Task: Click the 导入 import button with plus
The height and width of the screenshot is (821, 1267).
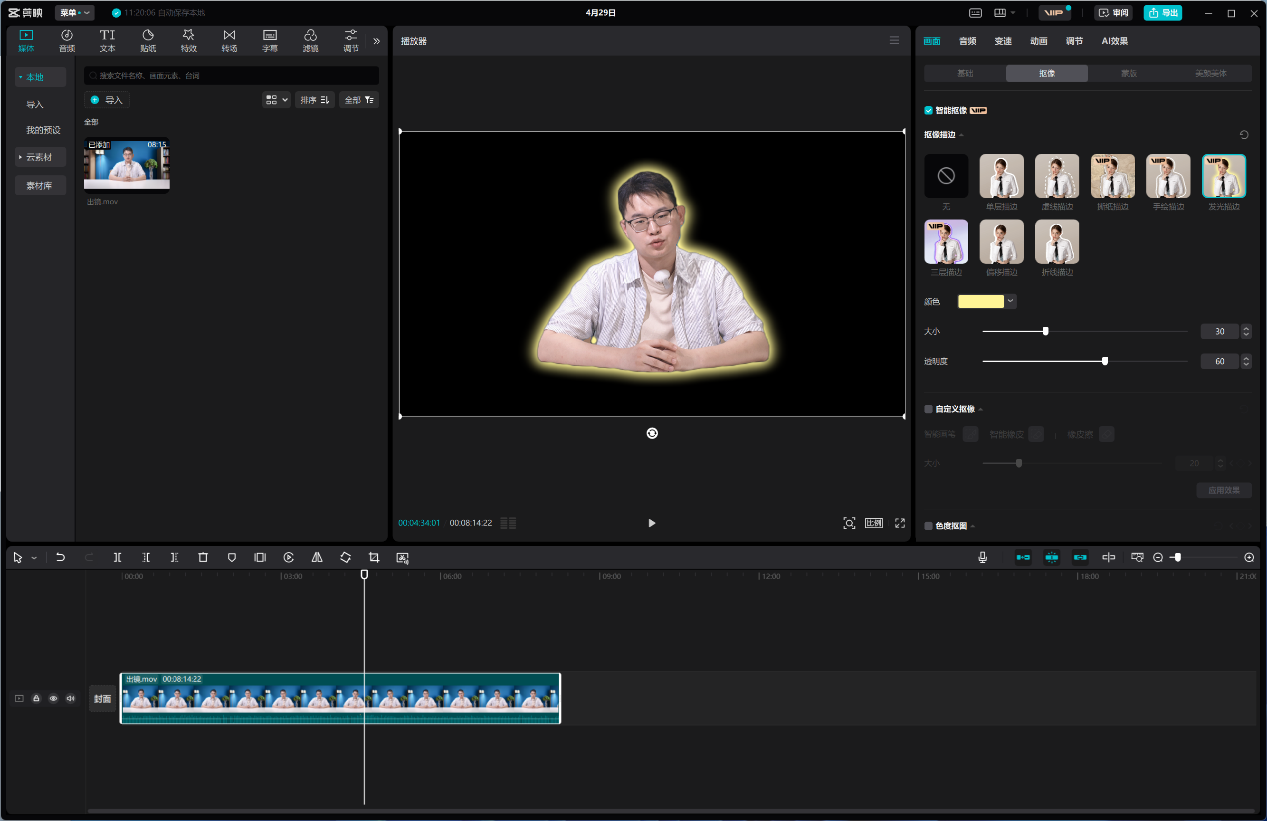Action: [107, 100]
